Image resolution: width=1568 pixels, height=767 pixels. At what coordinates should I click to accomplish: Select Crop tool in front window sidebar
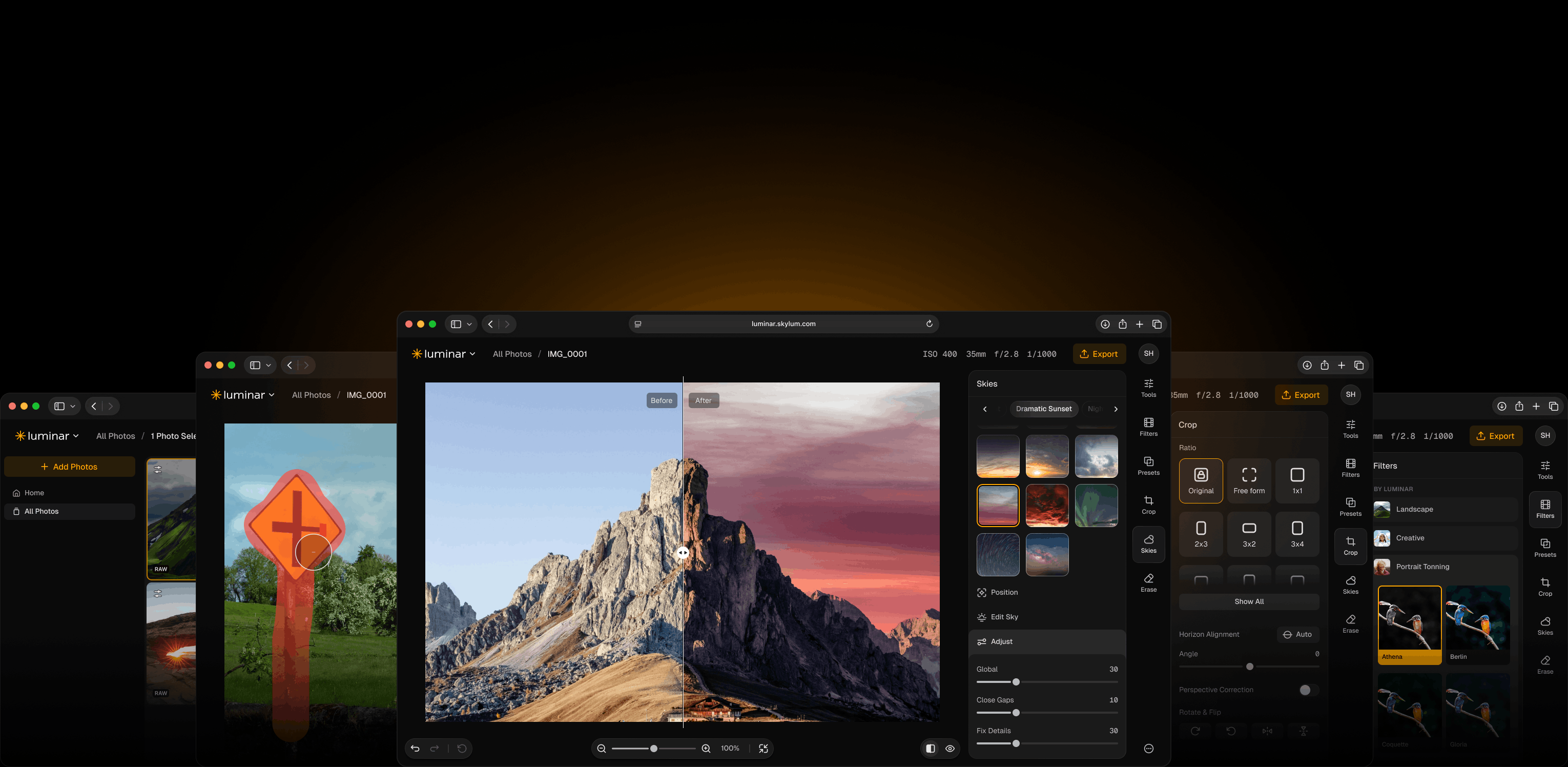(1148, 505)
